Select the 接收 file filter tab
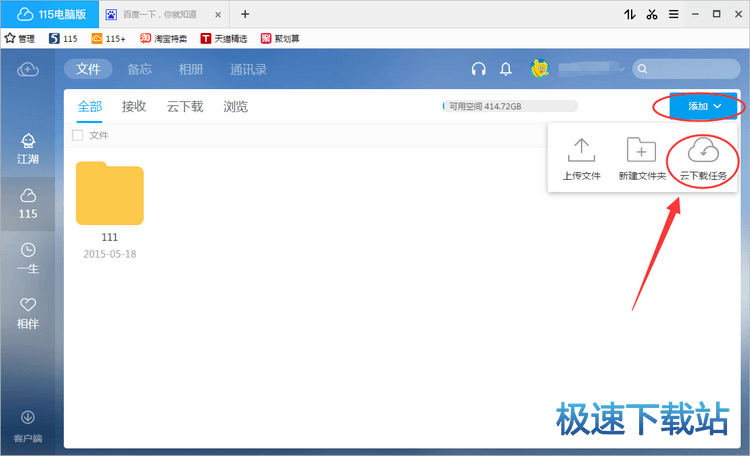The height and width of the screenshot is (456, 750). click(134, 106)
